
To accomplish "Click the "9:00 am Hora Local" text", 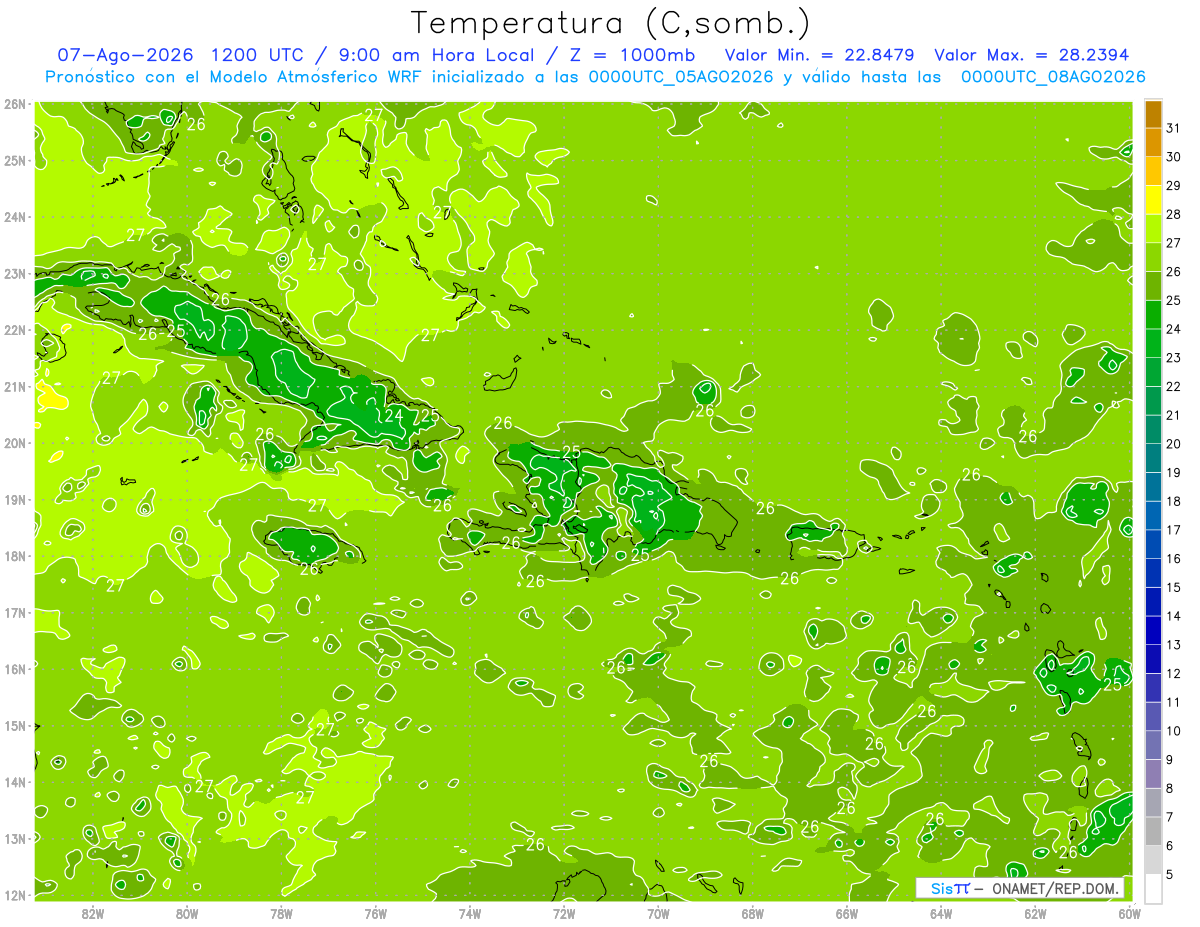I will [x=433, y=55].
